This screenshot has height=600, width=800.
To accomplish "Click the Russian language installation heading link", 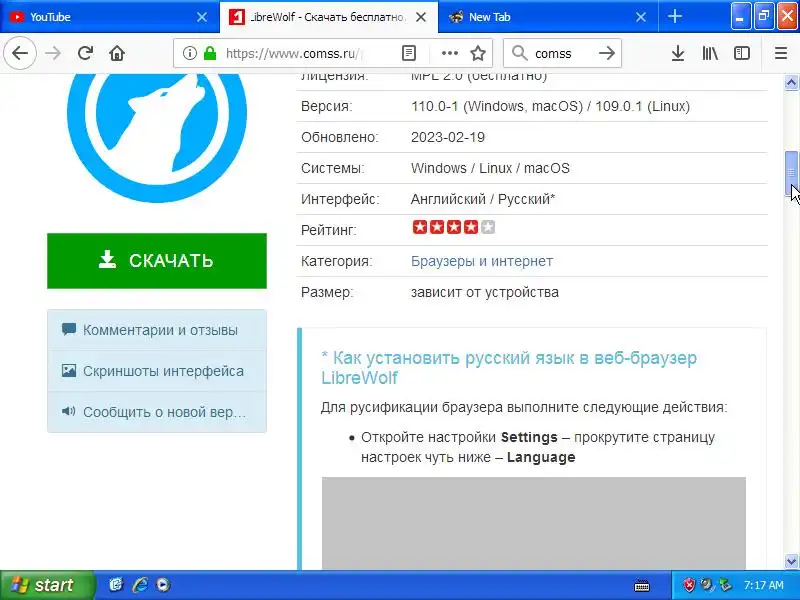I will tap(509, 368).
